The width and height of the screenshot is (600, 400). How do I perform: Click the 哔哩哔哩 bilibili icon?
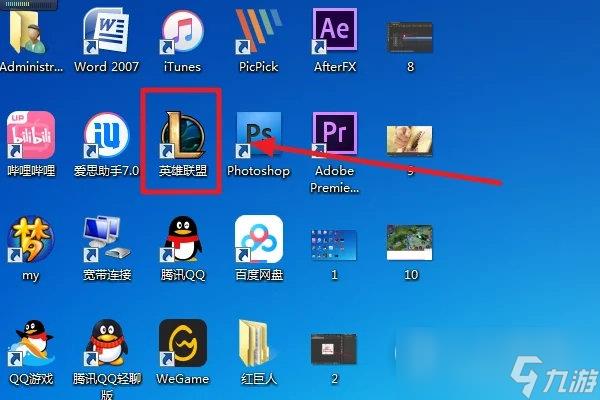[x=30, y=135]
